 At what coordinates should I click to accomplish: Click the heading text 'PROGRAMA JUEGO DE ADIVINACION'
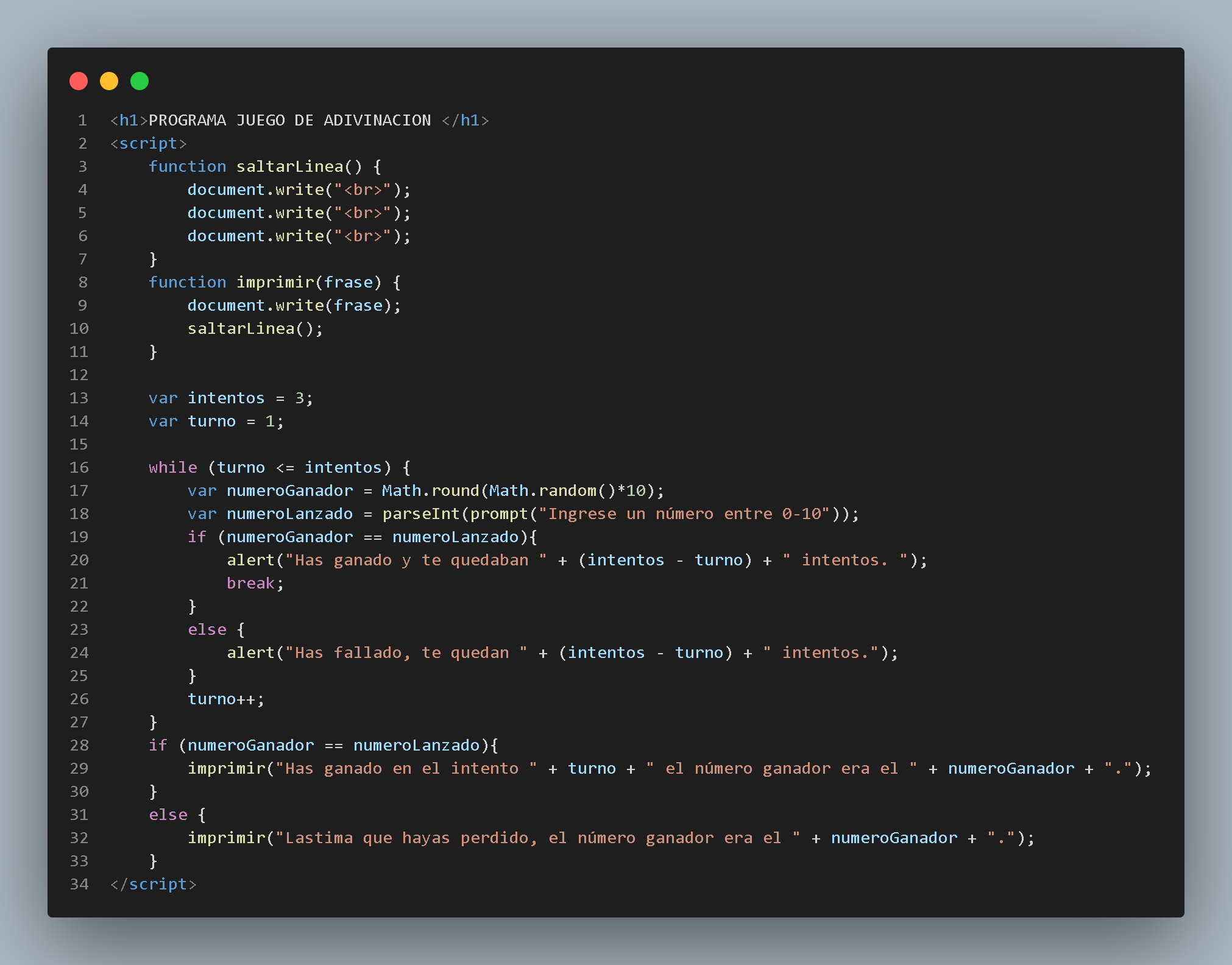tap(290, 120)
